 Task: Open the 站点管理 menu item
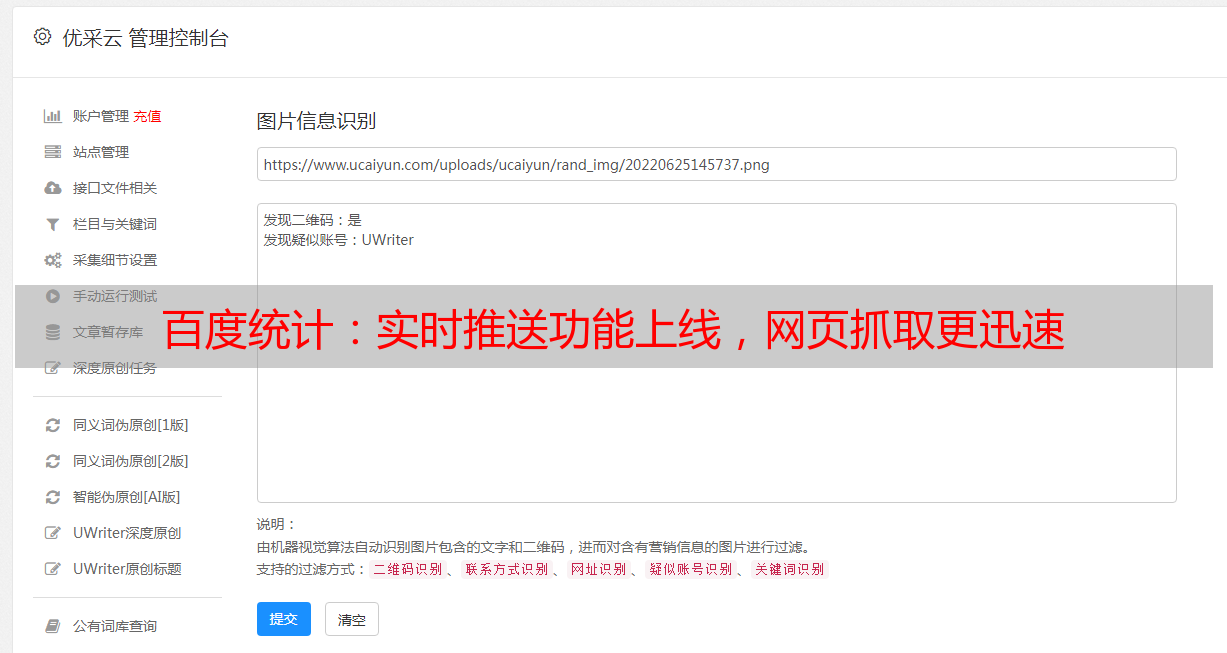coord(101,152)
